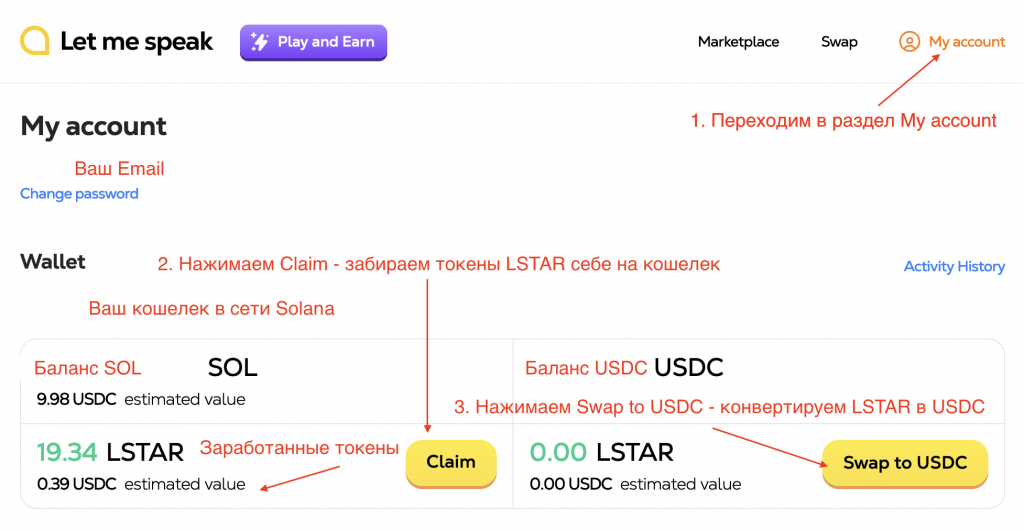The height and width of the screenshot is (531, 1024).
Task: Click the Let me speak brand name text
Action: pyautogui.click(x=136, y=42)
